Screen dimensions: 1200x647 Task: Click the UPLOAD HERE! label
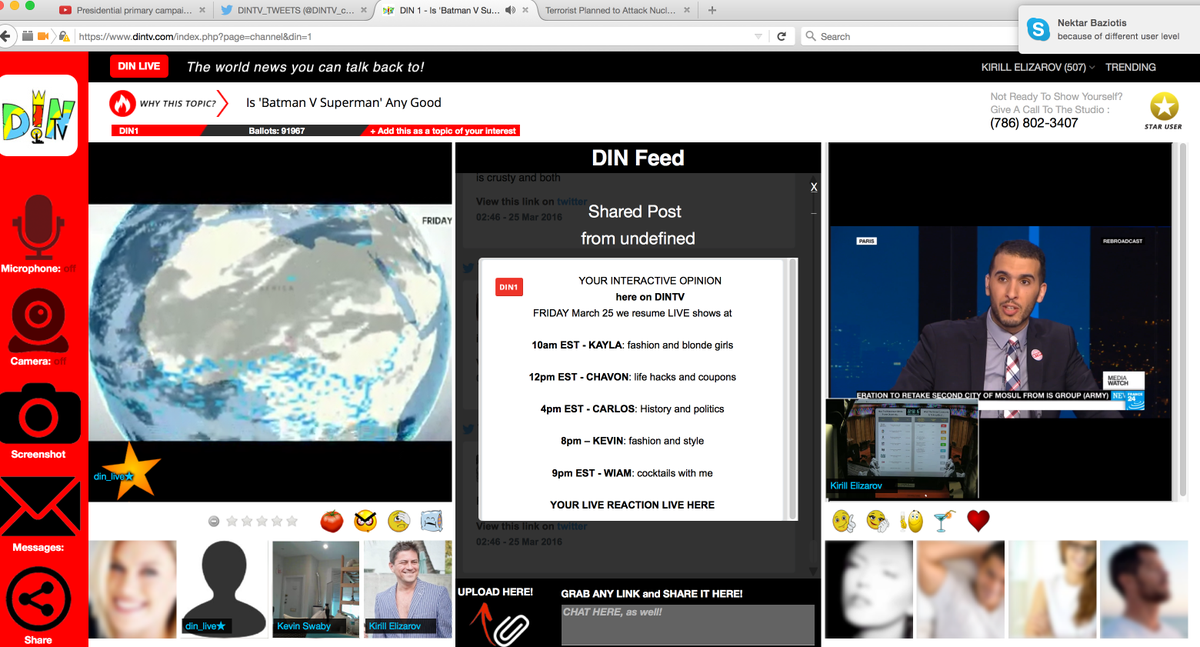click(495, 592)
